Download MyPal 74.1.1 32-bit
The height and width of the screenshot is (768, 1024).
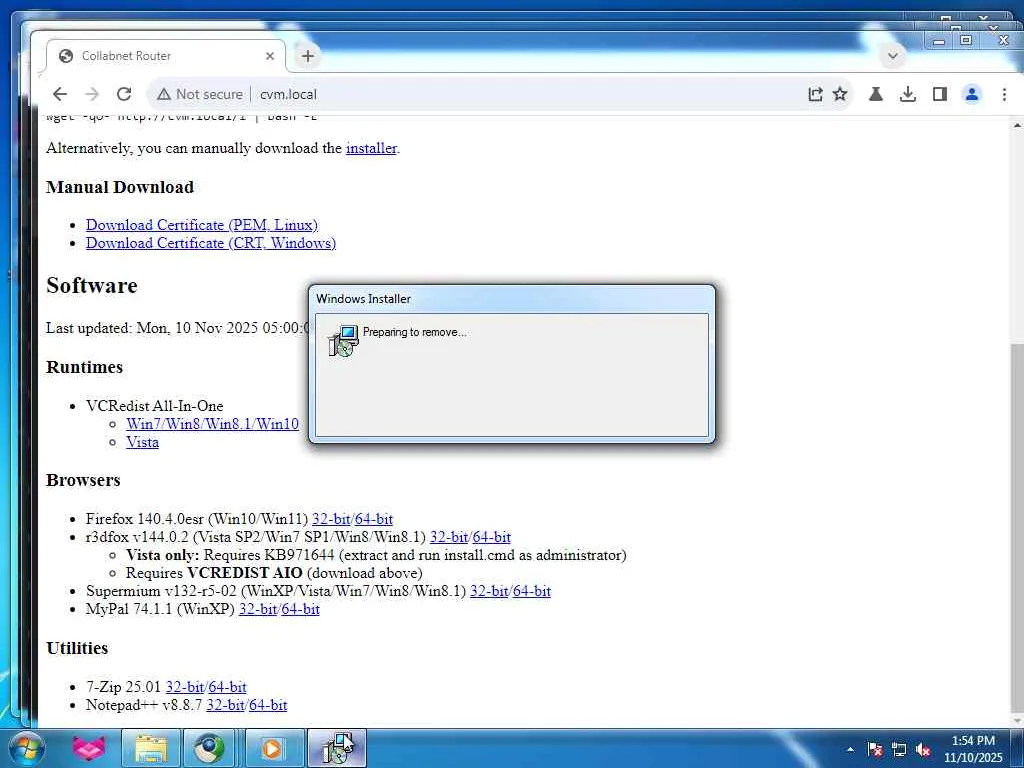(258, 609)
